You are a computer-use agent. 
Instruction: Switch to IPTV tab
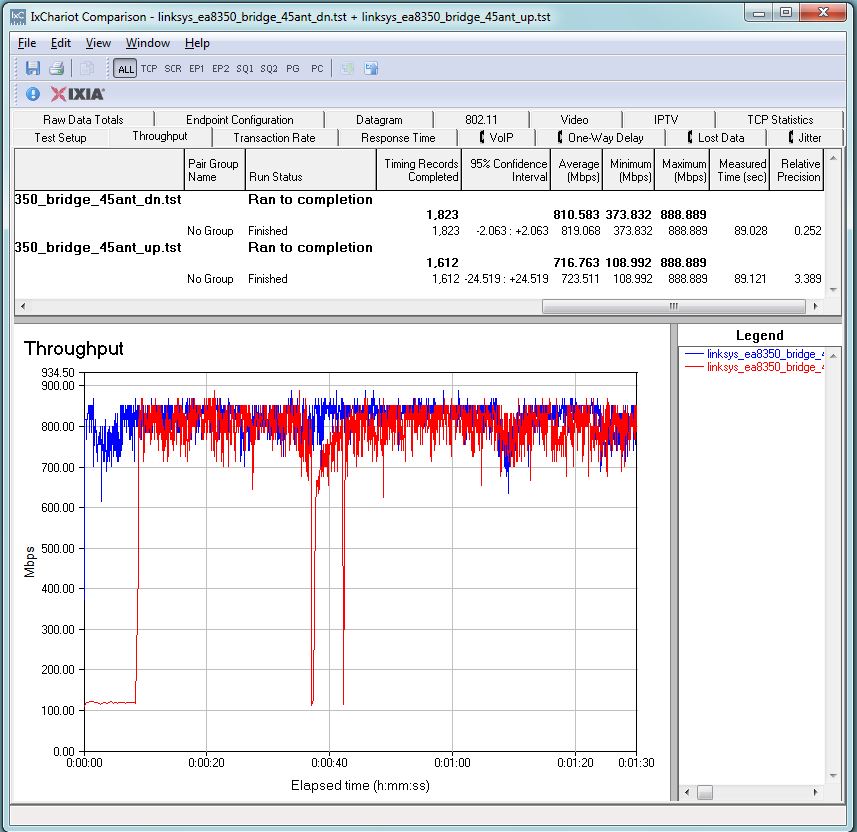pos(666,120)
